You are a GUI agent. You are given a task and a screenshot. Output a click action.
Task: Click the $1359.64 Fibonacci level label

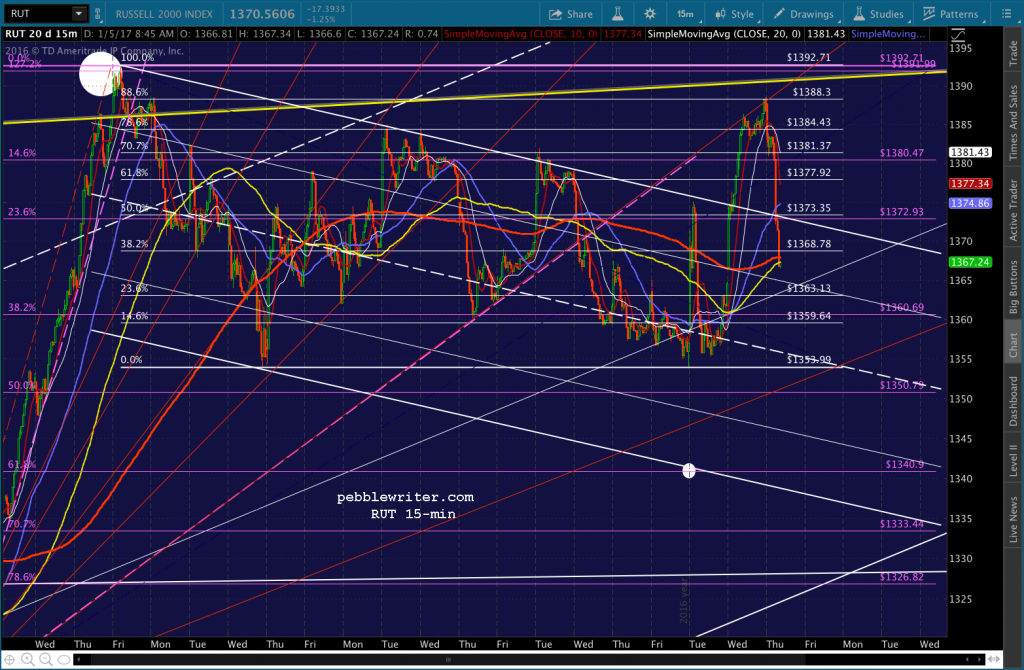click(x=808, y=315)
